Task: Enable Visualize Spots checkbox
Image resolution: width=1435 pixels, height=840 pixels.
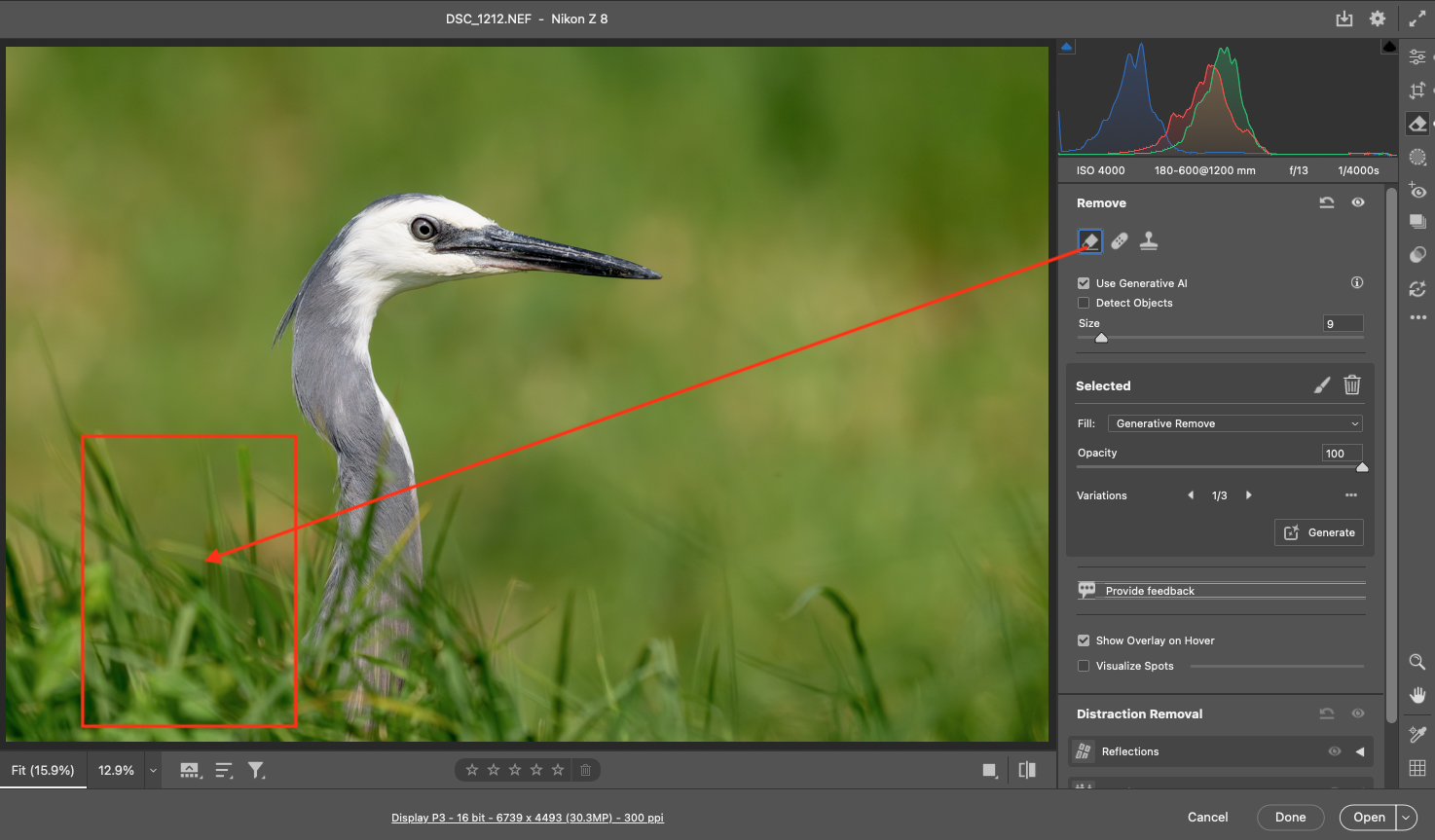Action: pyautogui.click(x=1084, y=666)
